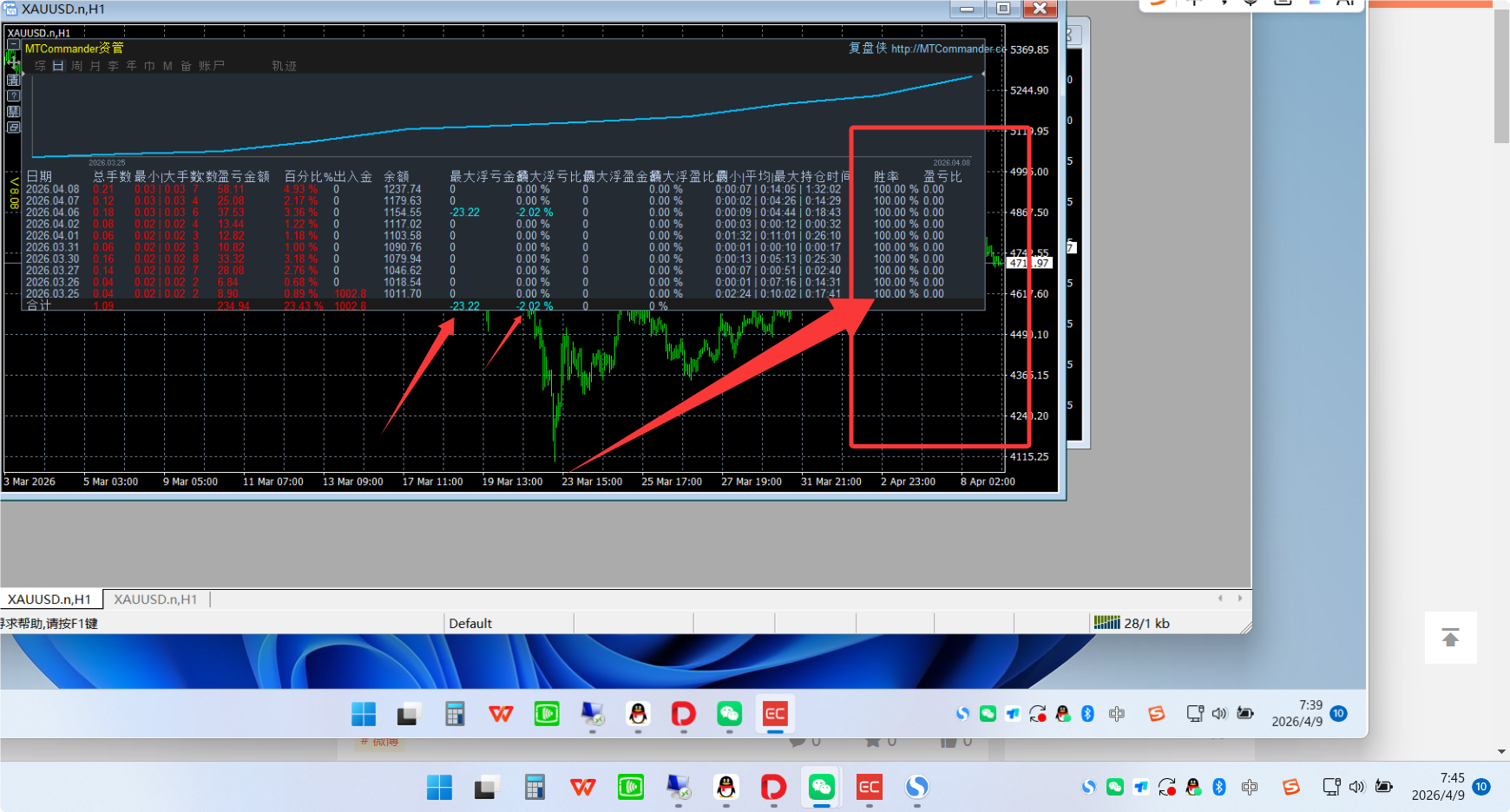Image resolution: width=1510 pixels, height=812 pixels.
Task: Click the network icon in bottom system tray
Action: [1331, 787]
